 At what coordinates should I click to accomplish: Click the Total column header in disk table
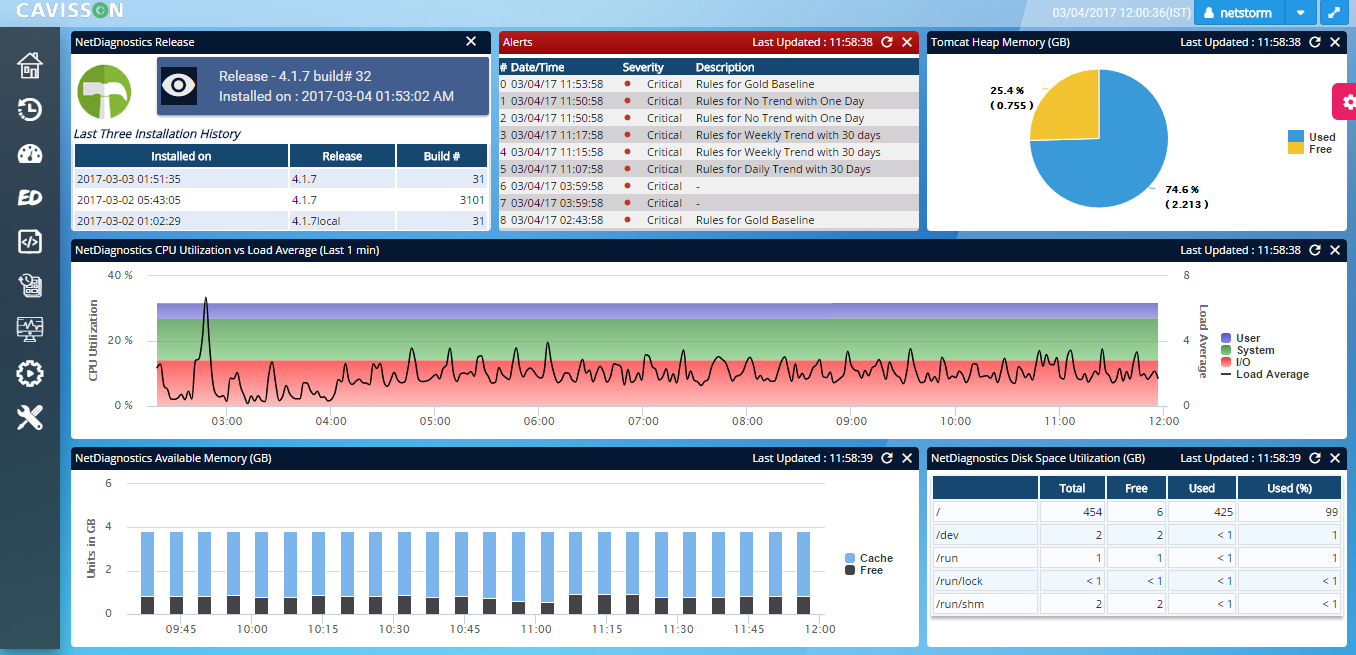point(1072,488)
